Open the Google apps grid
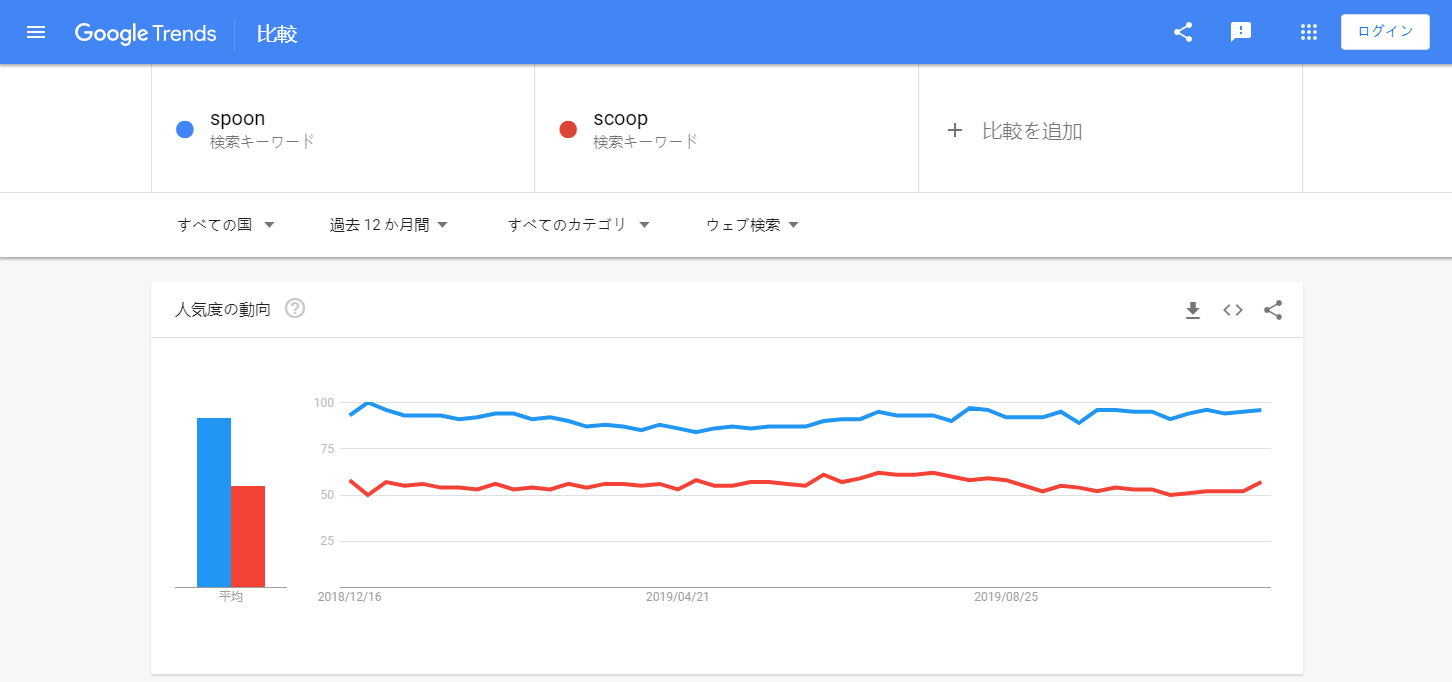1452x682 pixels. pos(1308,32)
